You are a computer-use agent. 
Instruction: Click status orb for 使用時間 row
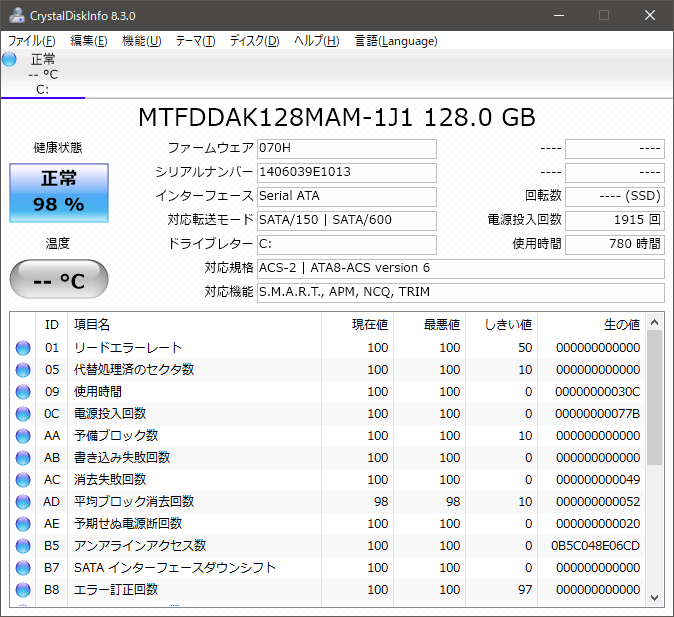click(x=23, y=392)
